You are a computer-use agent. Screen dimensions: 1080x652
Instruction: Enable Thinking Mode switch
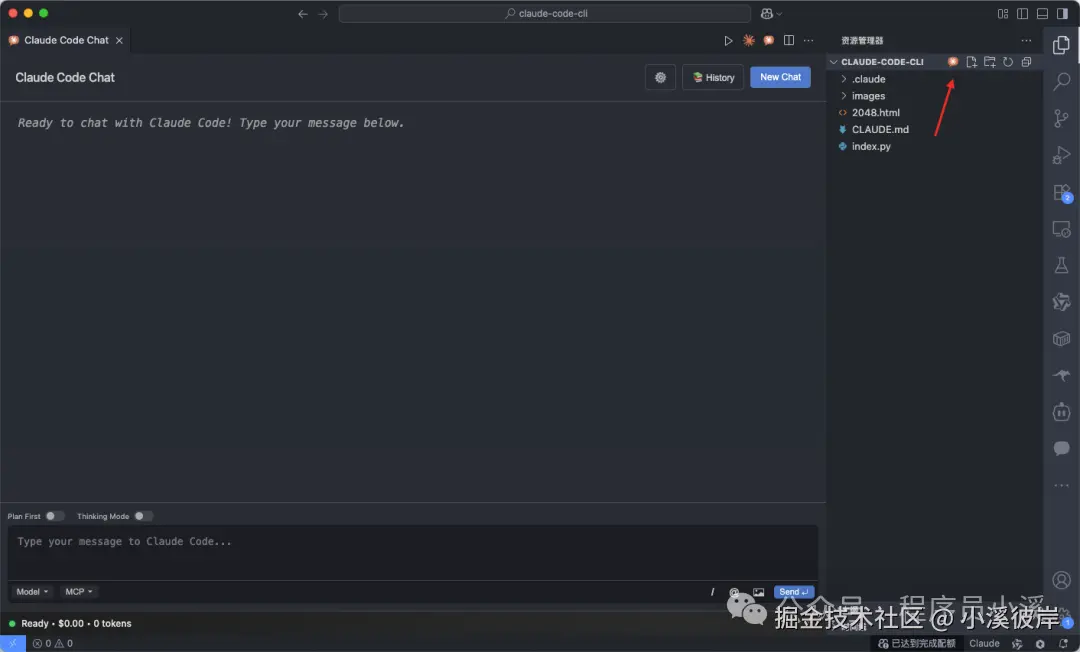143,516
